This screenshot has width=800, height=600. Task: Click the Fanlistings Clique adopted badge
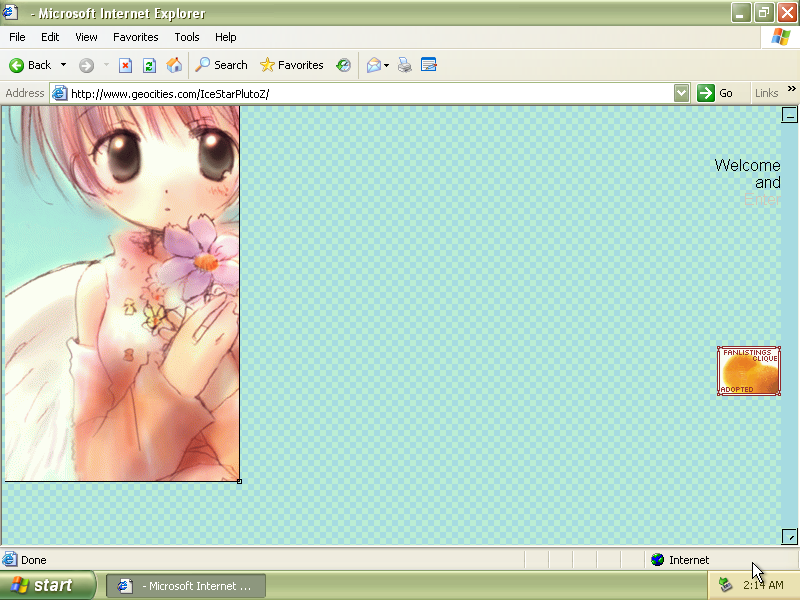coord(749,371)
